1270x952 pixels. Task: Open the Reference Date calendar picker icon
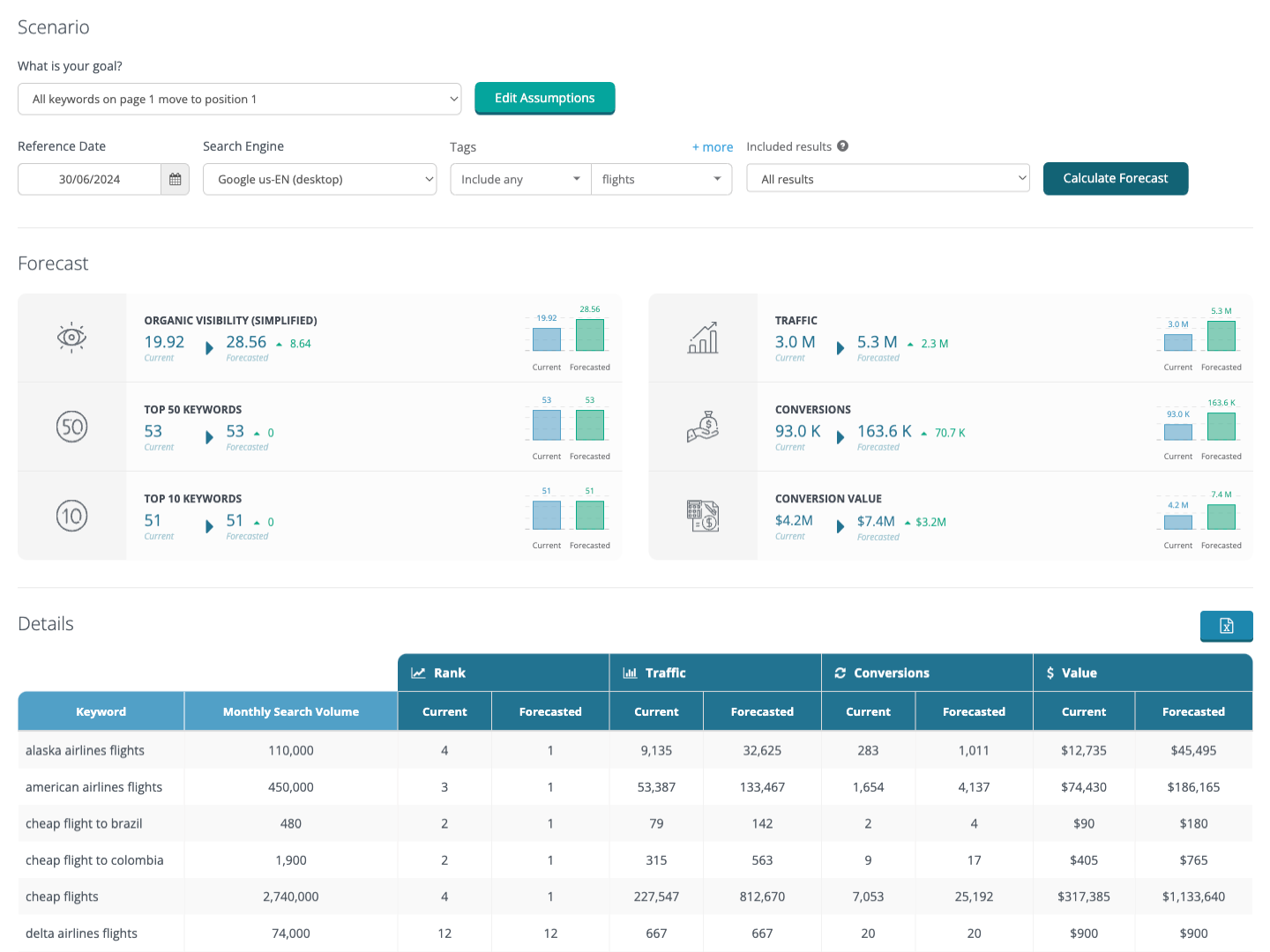tap(175, 179)
